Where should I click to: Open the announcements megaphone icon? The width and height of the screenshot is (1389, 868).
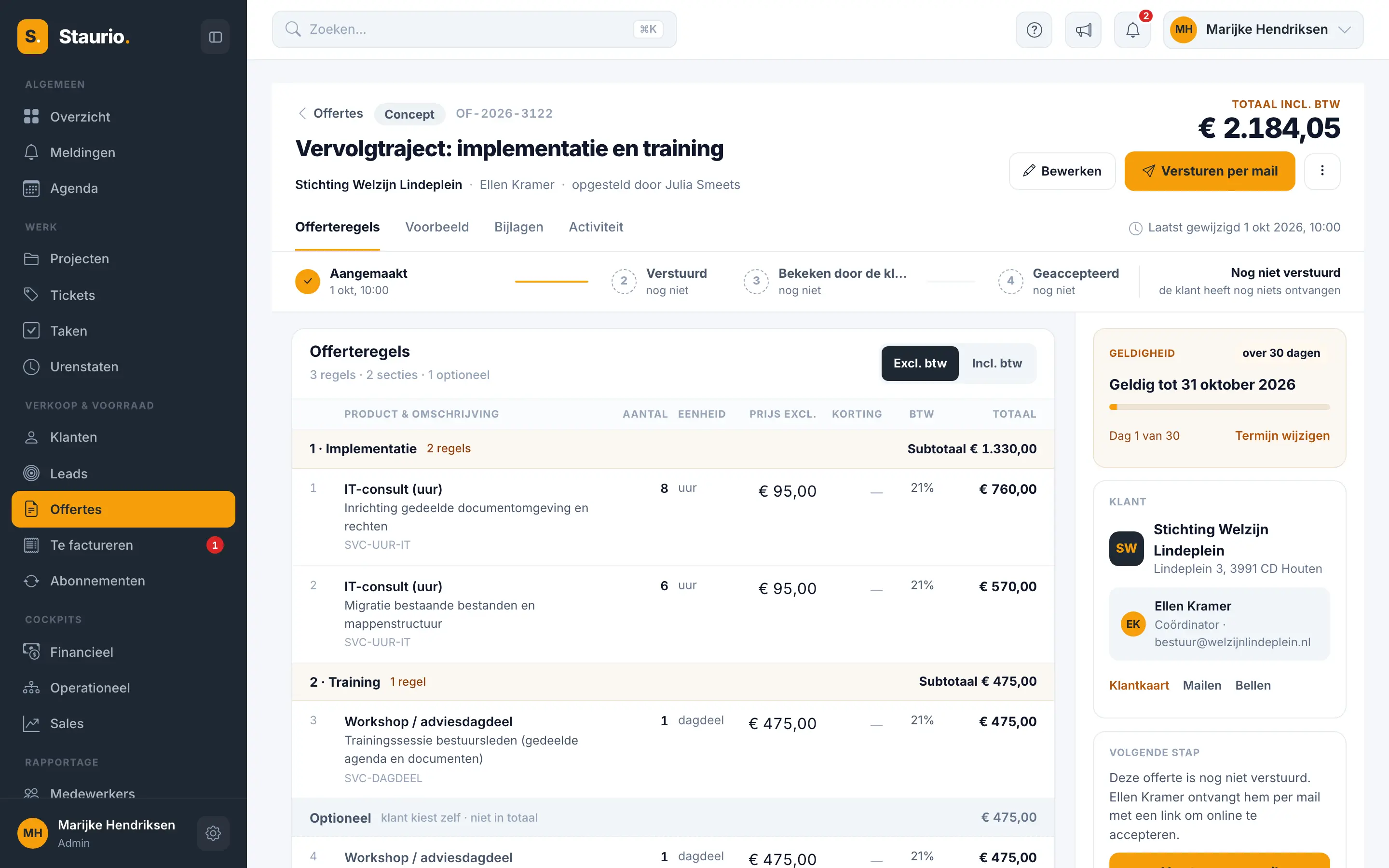(1083, 30)
